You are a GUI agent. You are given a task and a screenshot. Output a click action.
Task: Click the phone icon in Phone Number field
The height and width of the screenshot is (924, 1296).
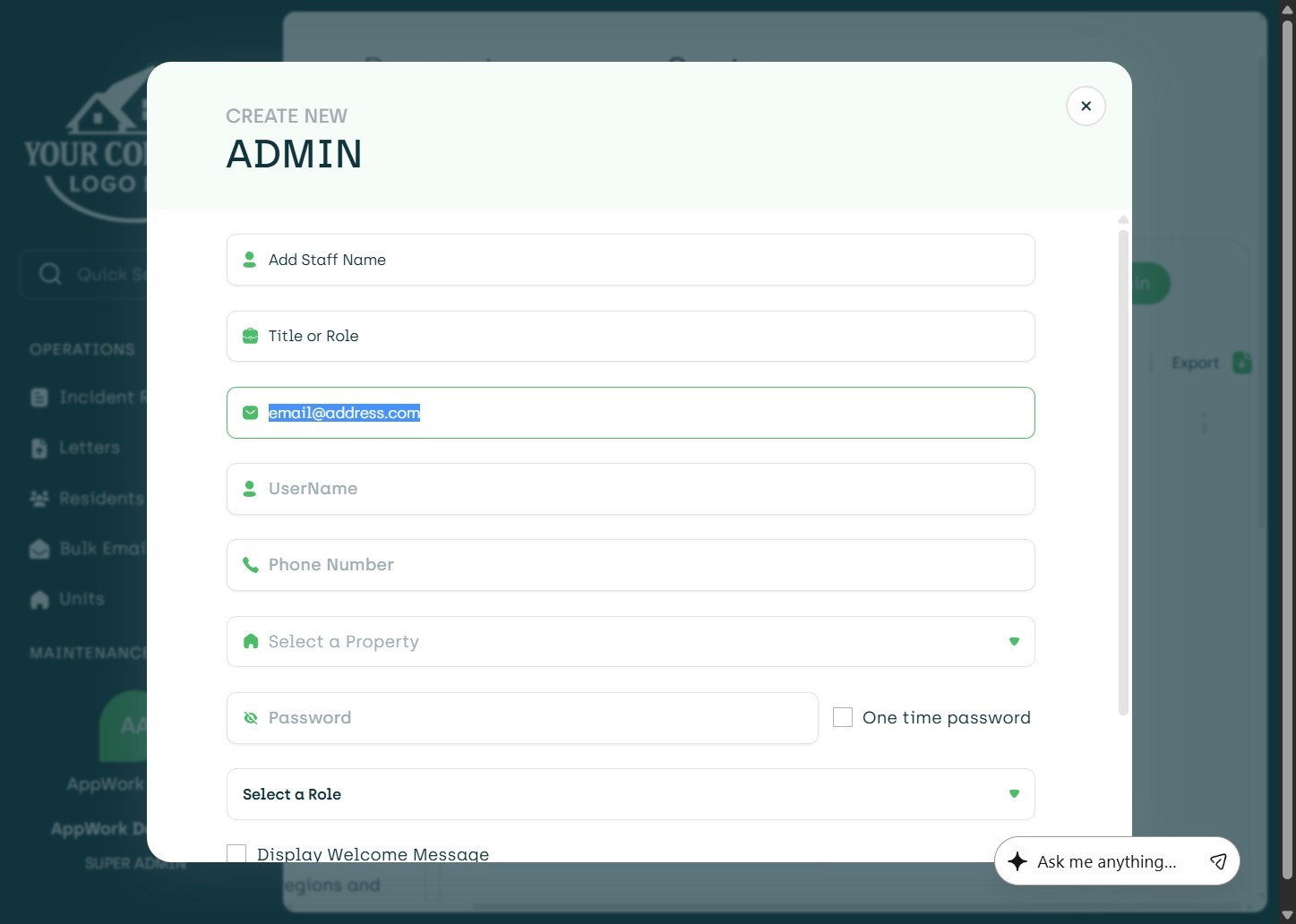250,565
